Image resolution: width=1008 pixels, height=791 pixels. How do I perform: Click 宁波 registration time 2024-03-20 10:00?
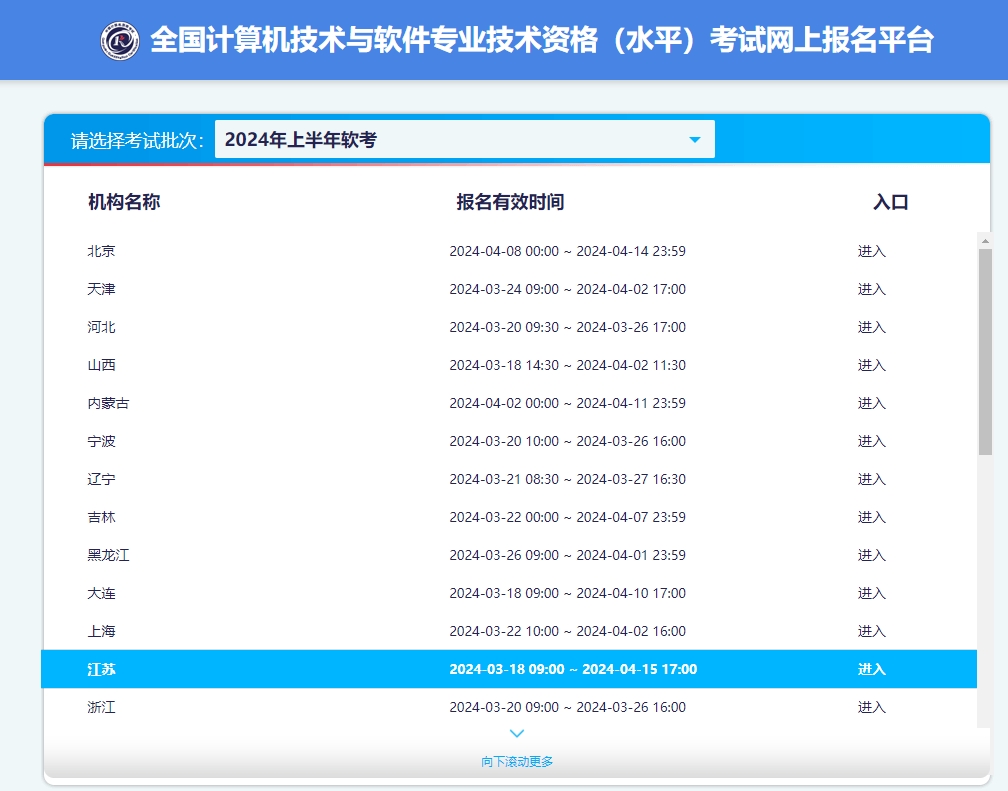tap(568, 441)
